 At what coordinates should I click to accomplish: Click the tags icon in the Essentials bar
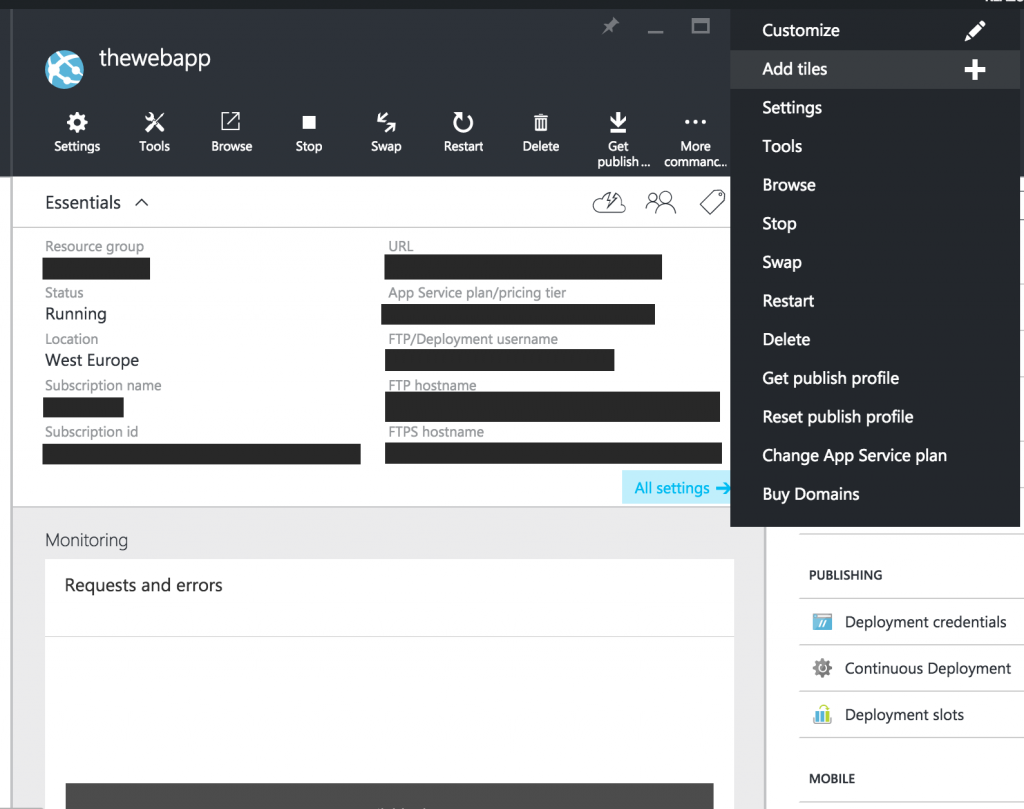point(711,202)
